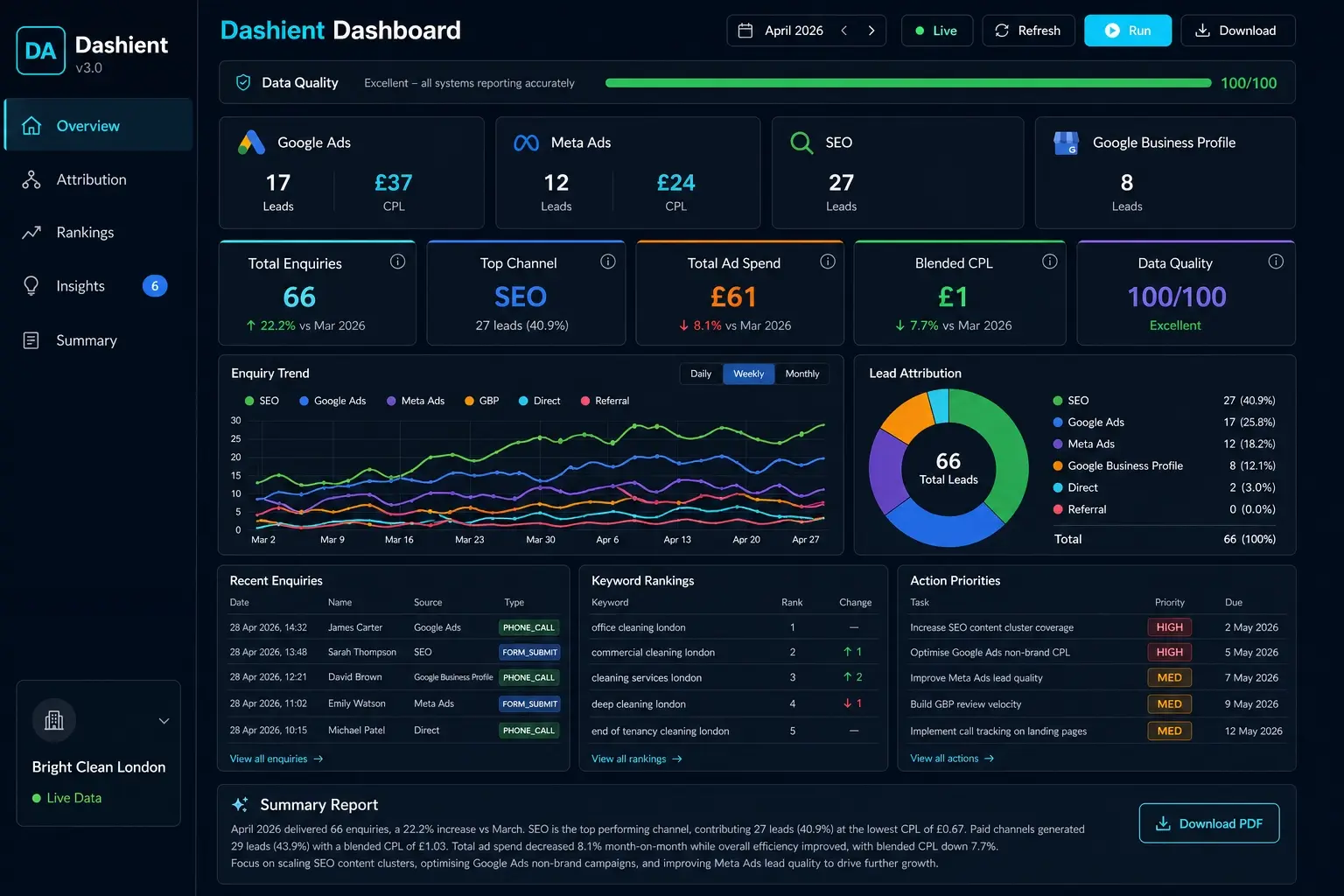Go to previous month arrow
The height and width of the screenshot is (896, 1344).
(844, 31)
